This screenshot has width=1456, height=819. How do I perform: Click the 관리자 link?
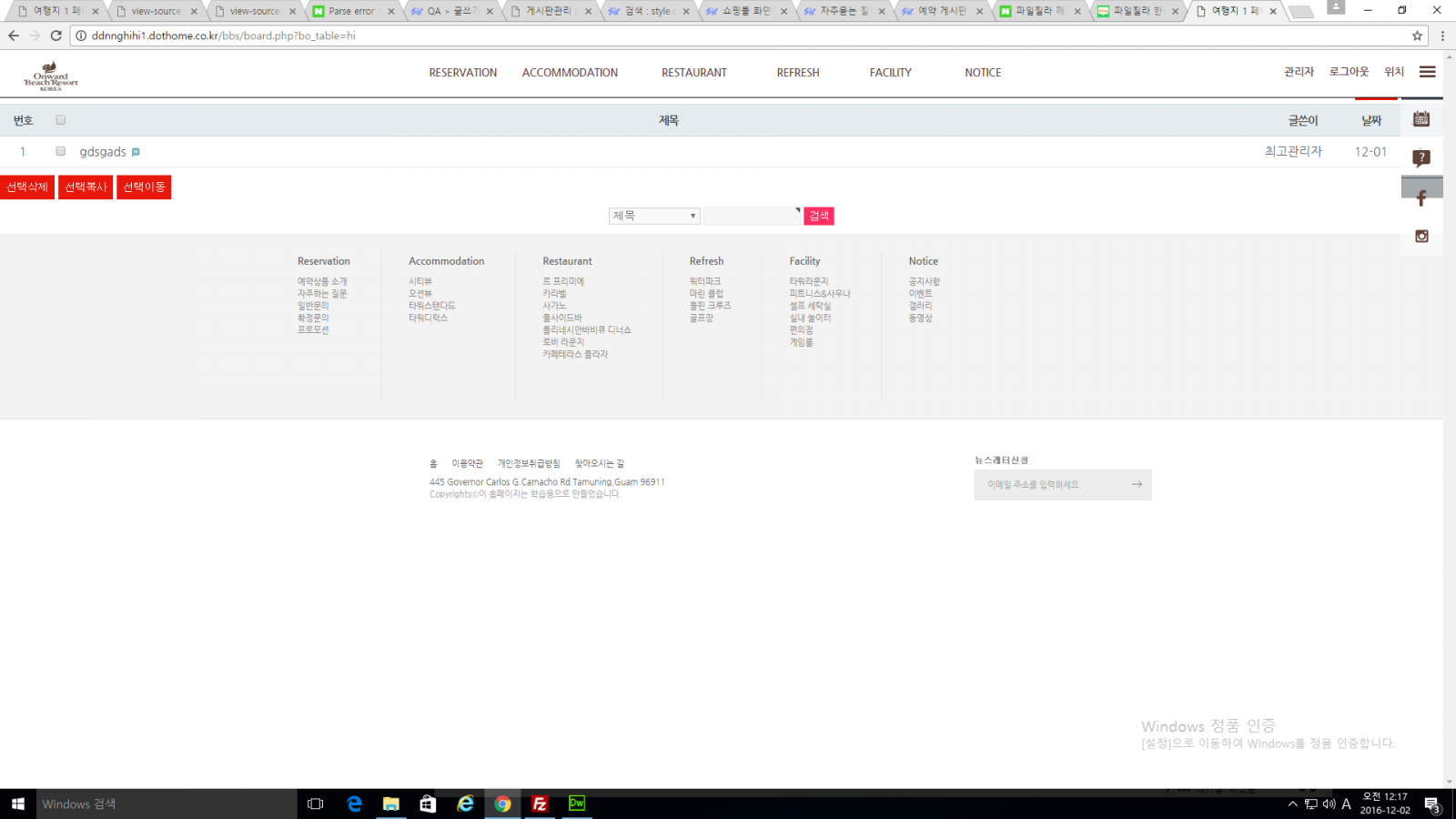coord(1299,72)
